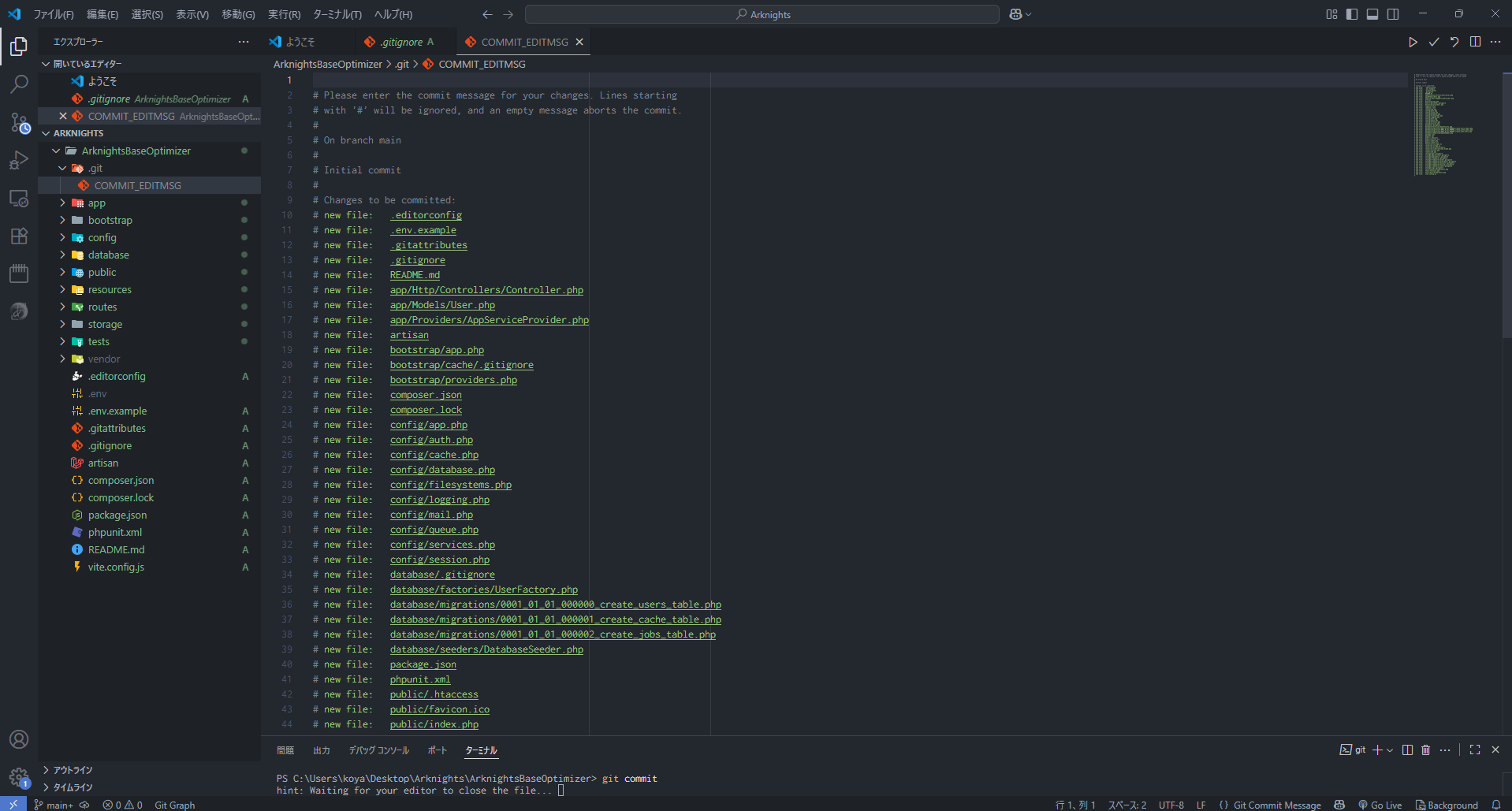1512x811 pixels.
Task: Select package.json in explorer
Action: click(117, 515)
